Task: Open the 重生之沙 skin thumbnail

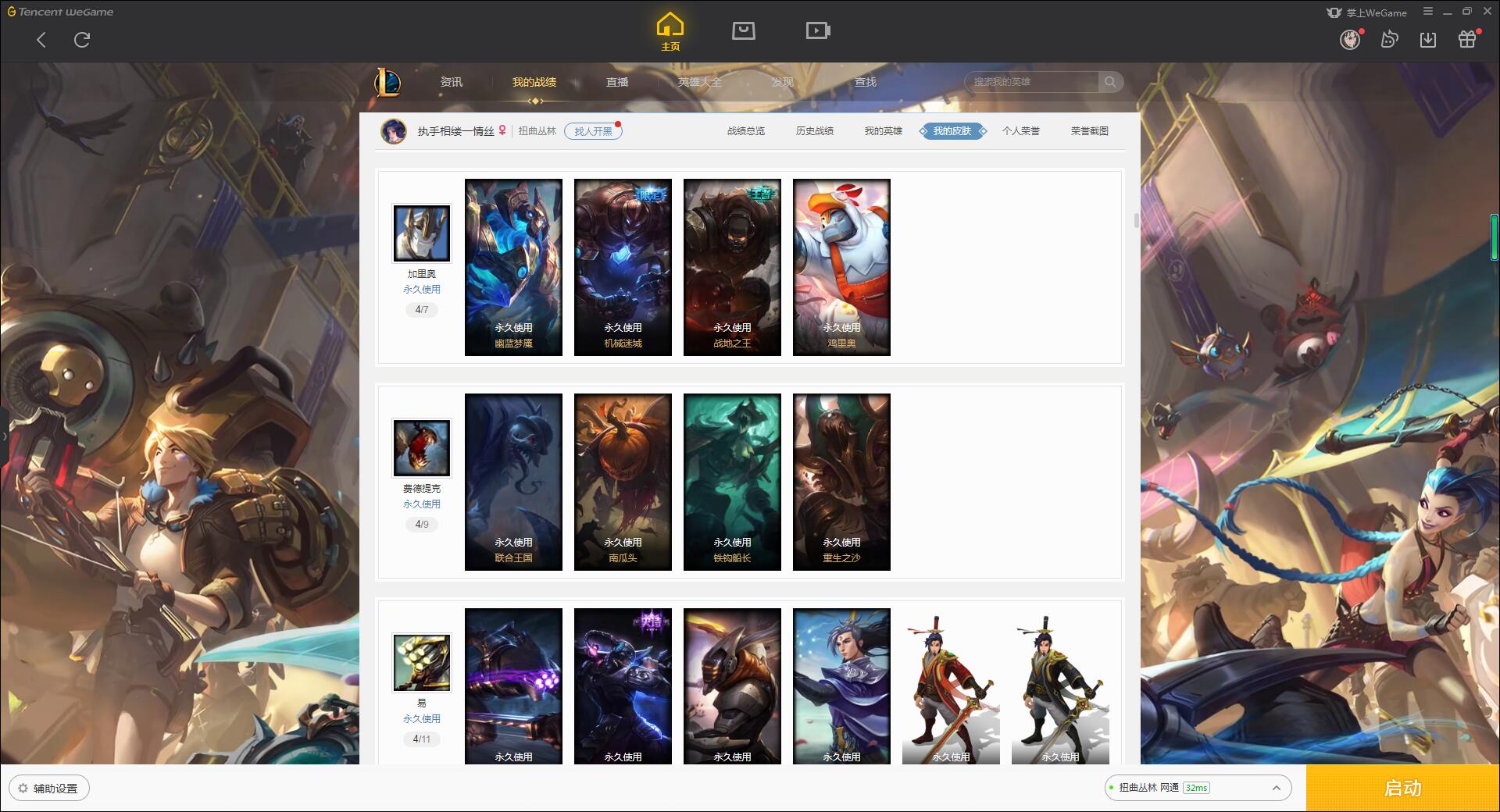Action: click(x=841, y=482)
